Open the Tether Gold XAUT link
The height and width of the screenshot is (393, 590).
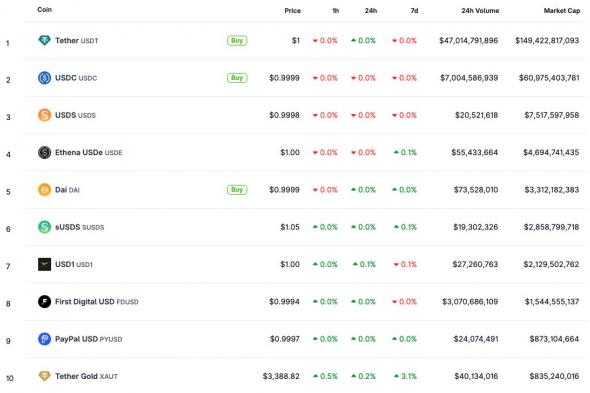pos(86,376)
